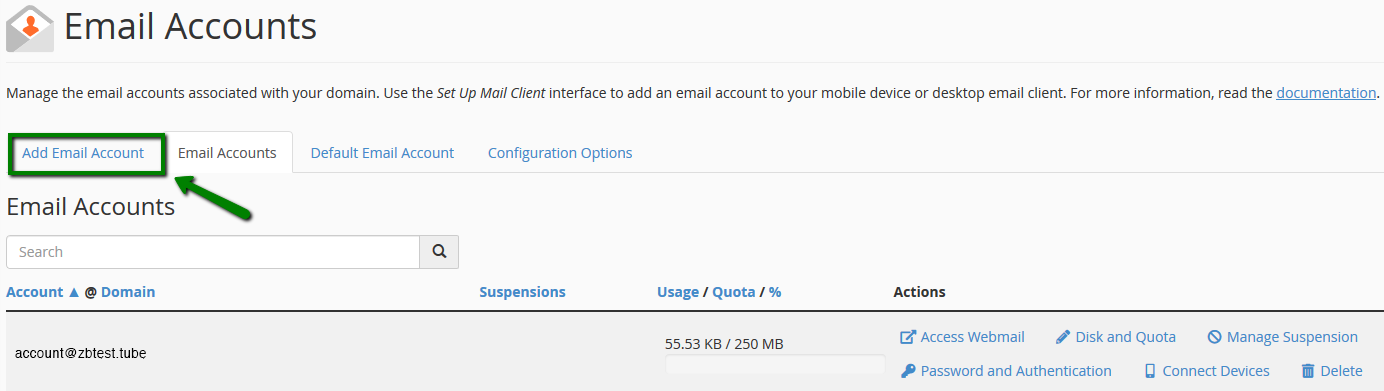Viewport: 1384px width, 391px height.
Task: Click the Connect Devices phone icon
Action: click(1150, 371)
